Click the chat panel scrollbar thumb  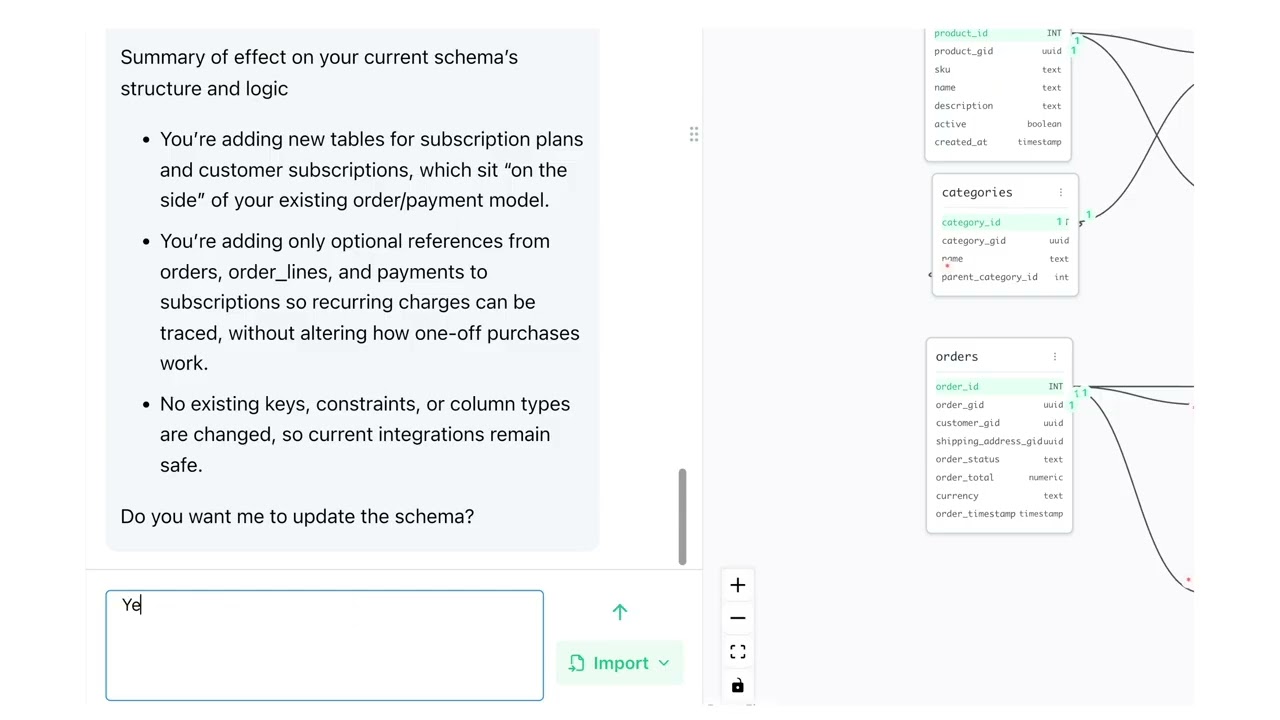tap(682, 516)
